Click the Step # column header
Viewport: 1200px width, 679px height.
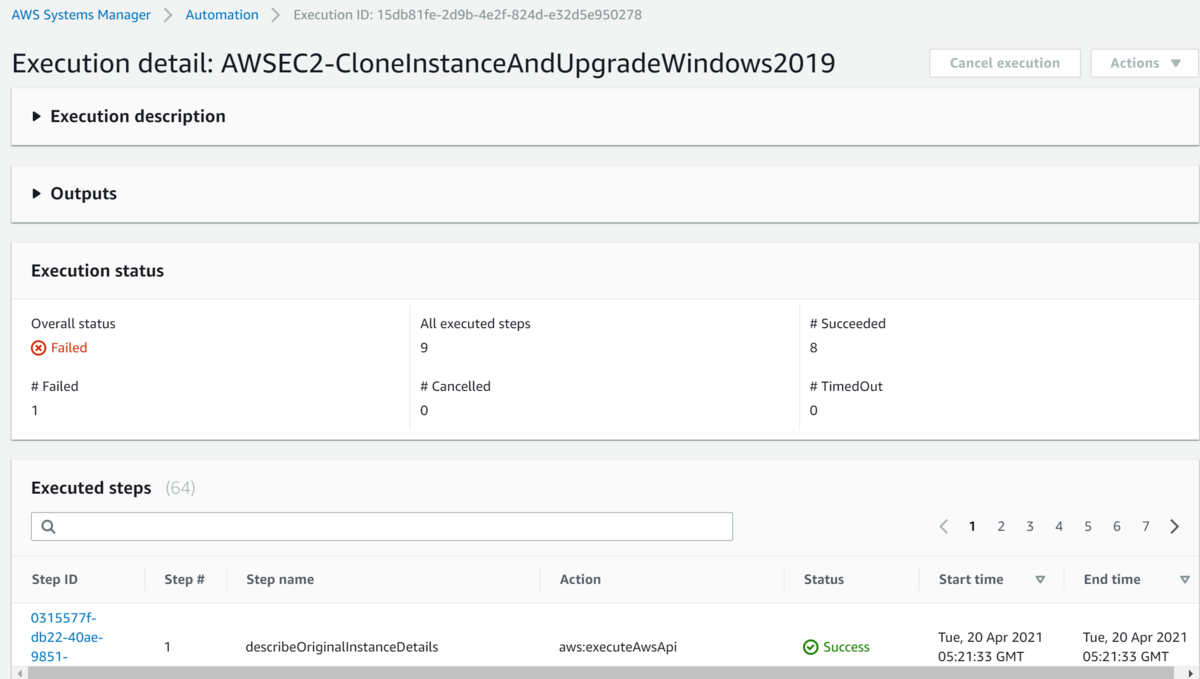(x=184, y=580)
